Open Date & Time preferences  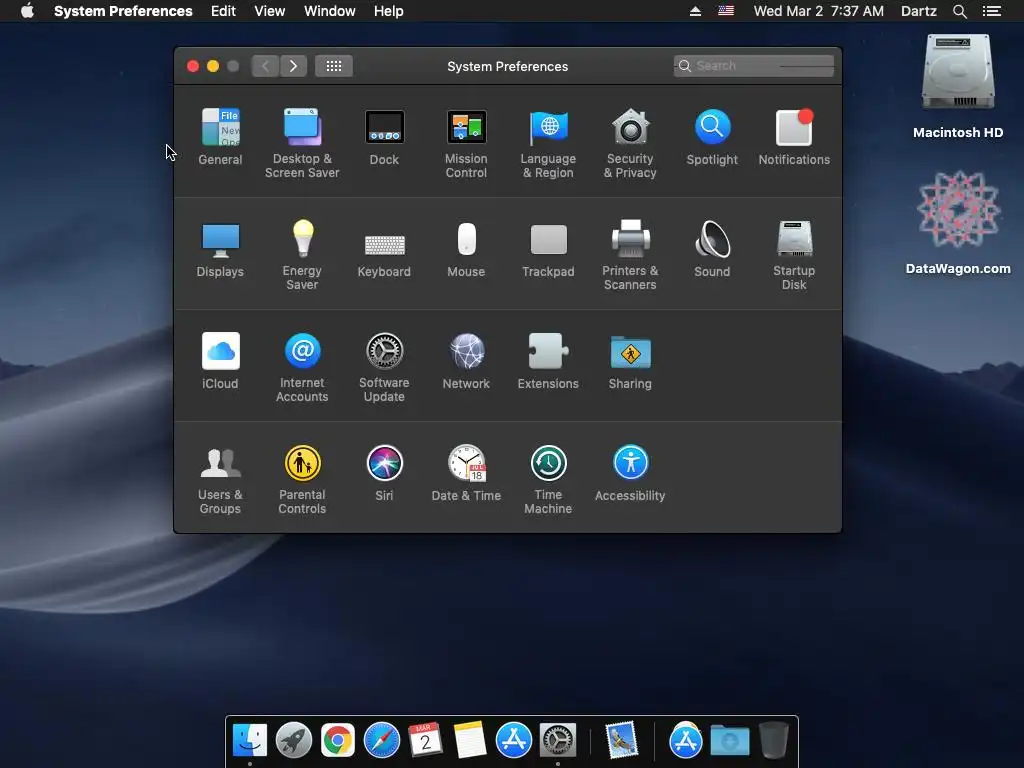coord(466,473)
